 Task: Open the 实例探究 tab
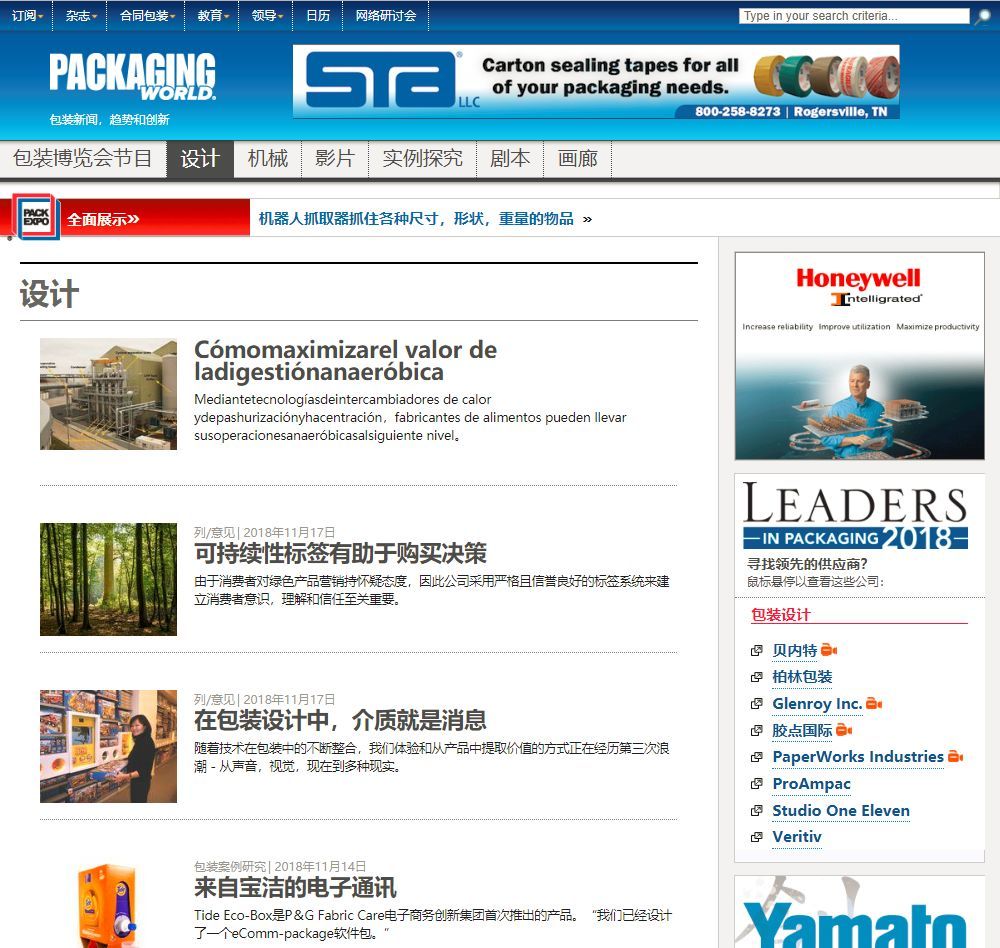pyautogui.click(x=423, y=158)
